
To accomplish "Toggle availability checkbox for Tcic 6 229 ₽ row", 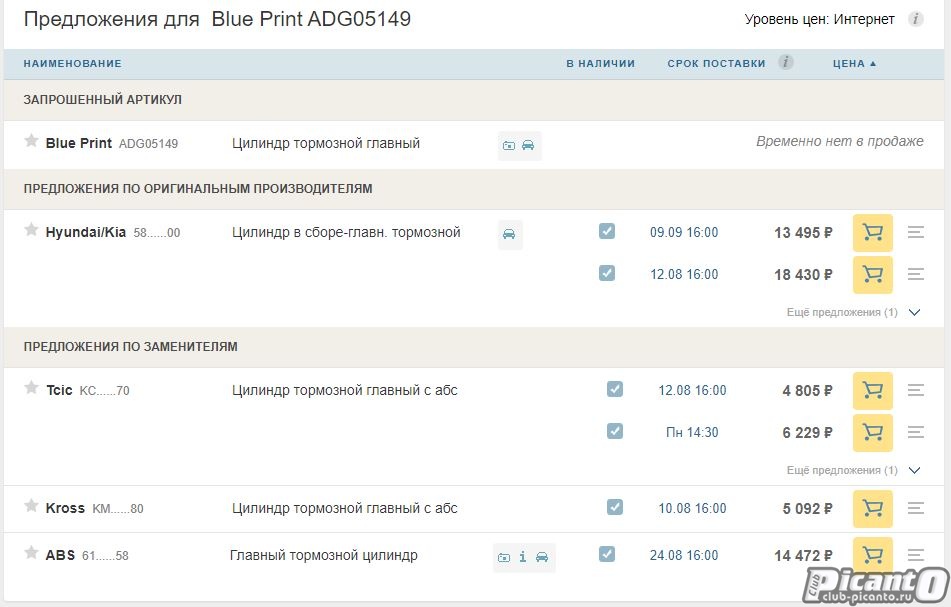I will [x=615, y=431].
